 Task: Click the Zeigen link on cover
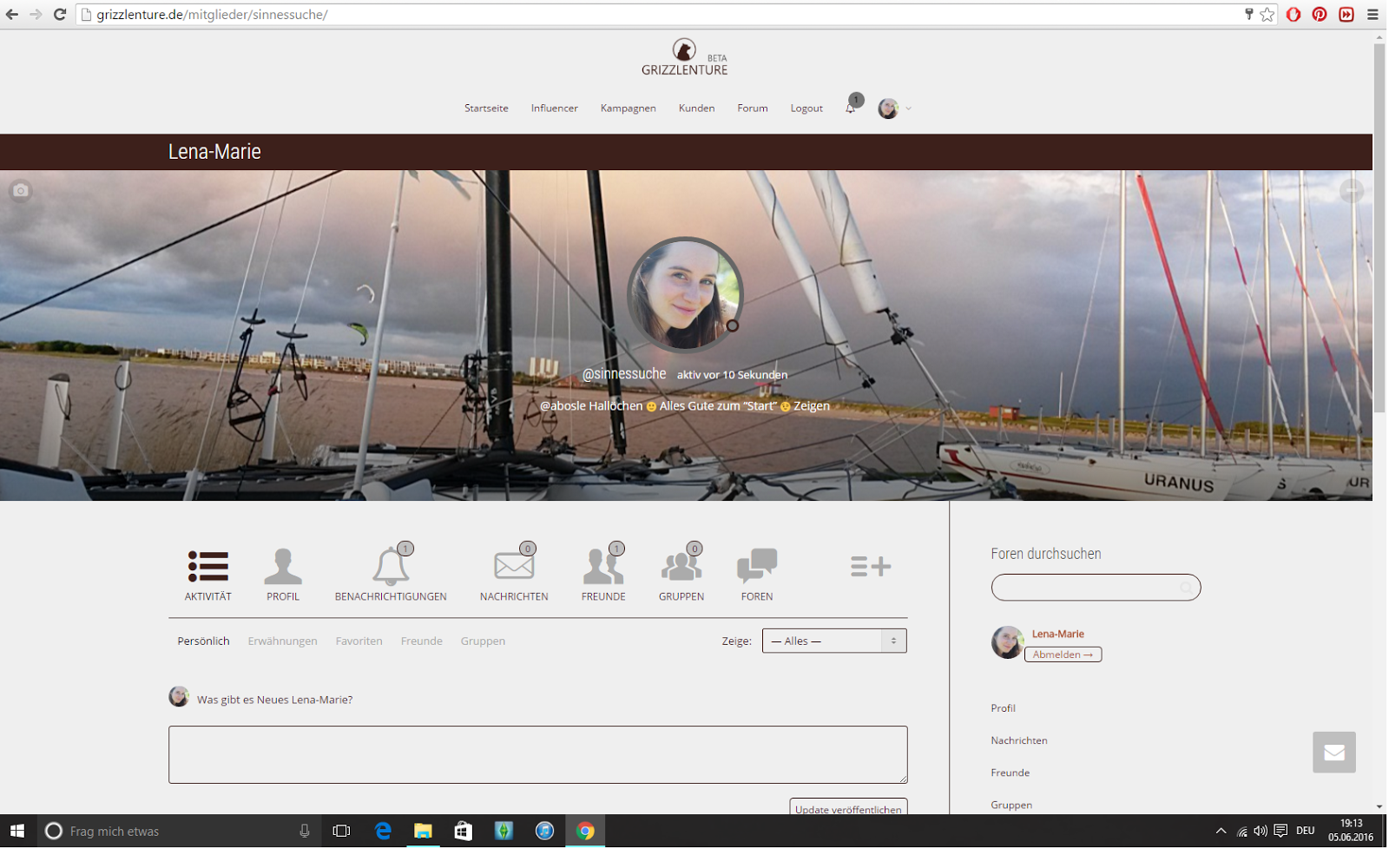pyautogui.click(x=812, y=405)
